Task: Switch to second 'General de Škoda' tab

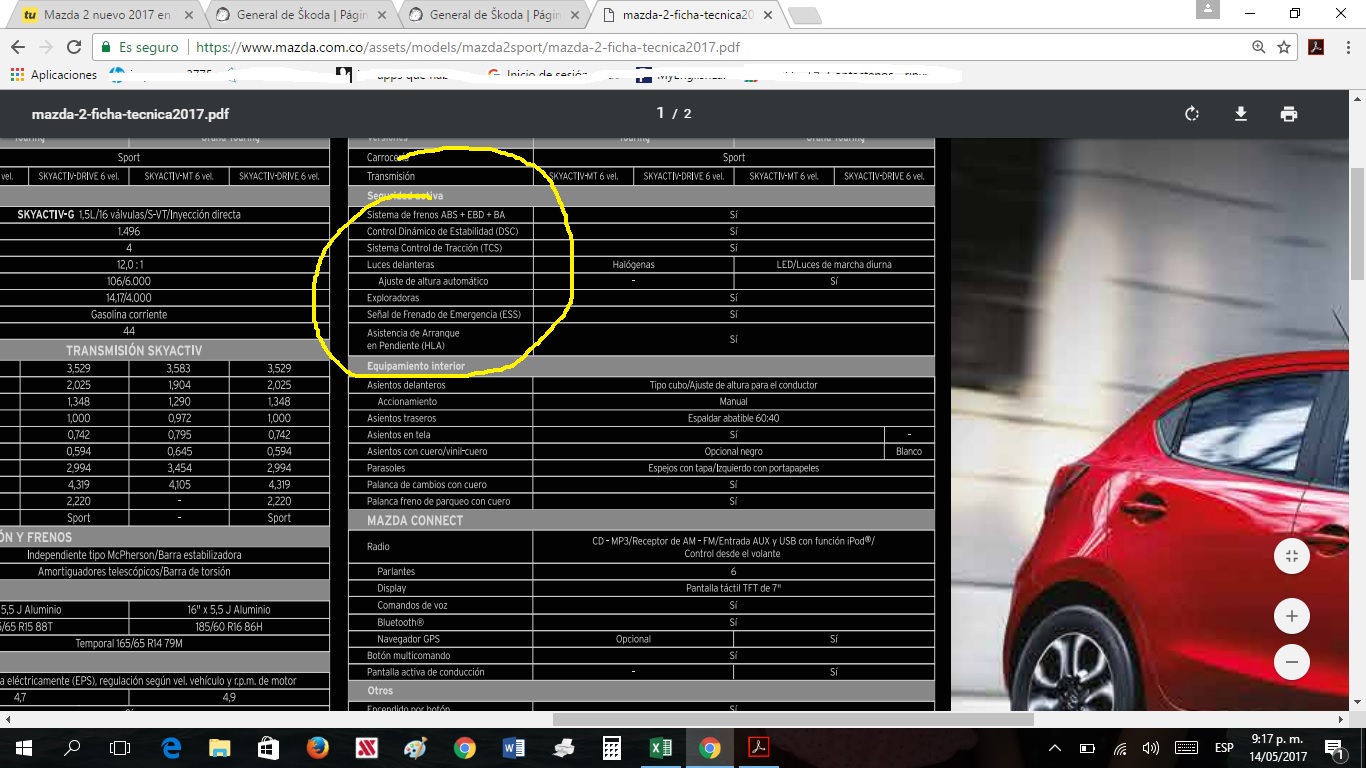Action: [x=493, y=15]
